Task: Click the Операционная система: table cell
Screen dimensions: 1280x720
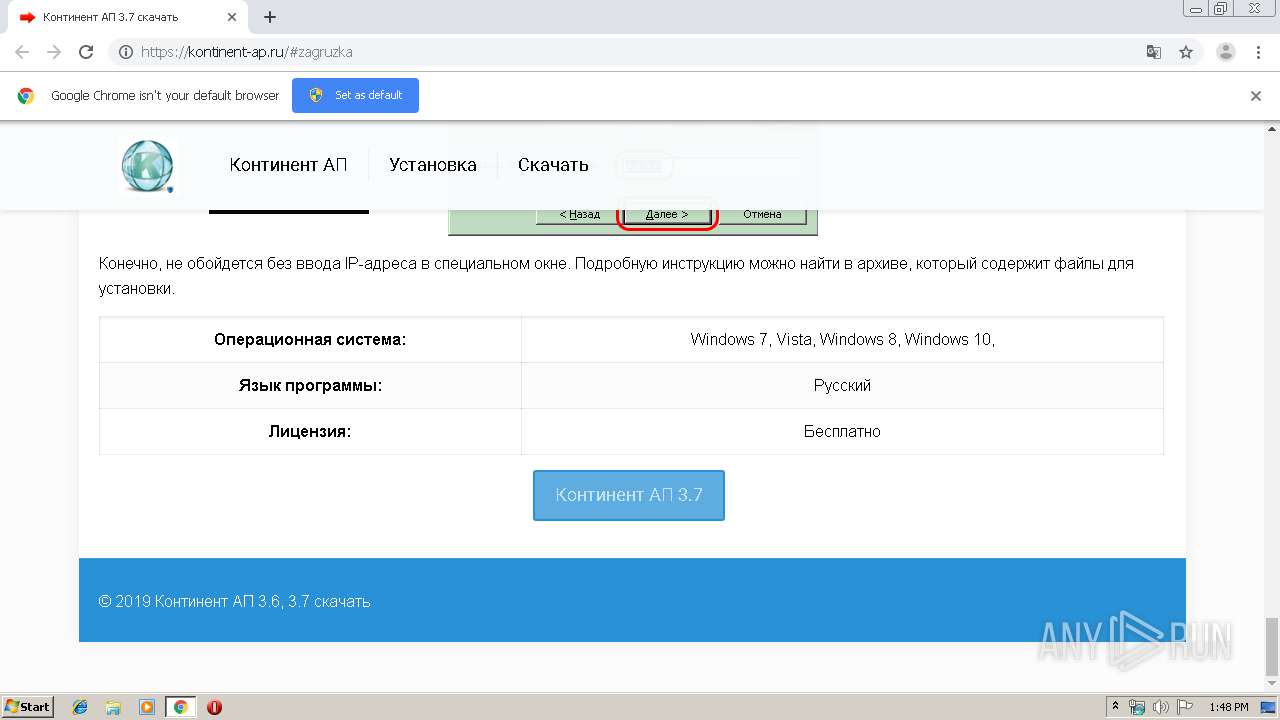Action: pos(310,340)
